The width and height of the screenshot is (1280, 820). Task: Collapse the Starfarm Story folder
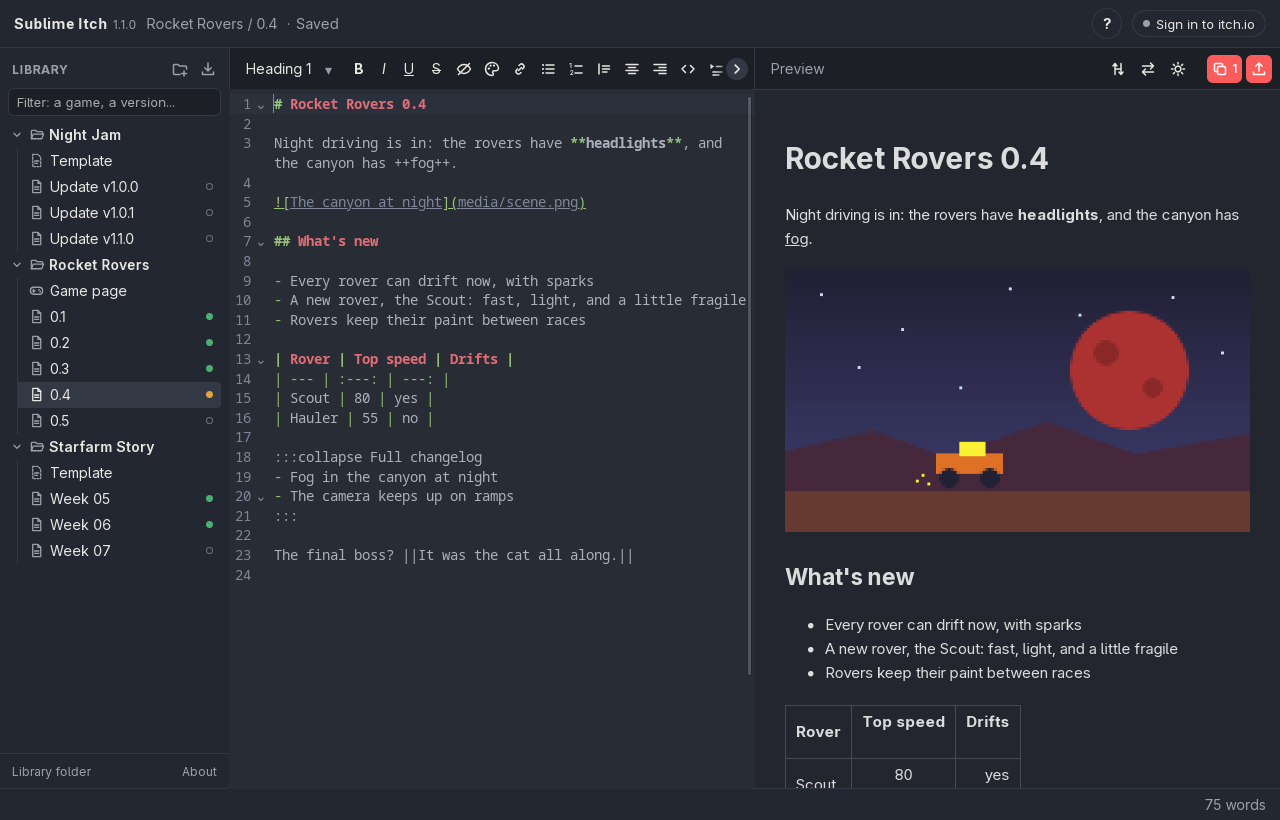[17, 447]
